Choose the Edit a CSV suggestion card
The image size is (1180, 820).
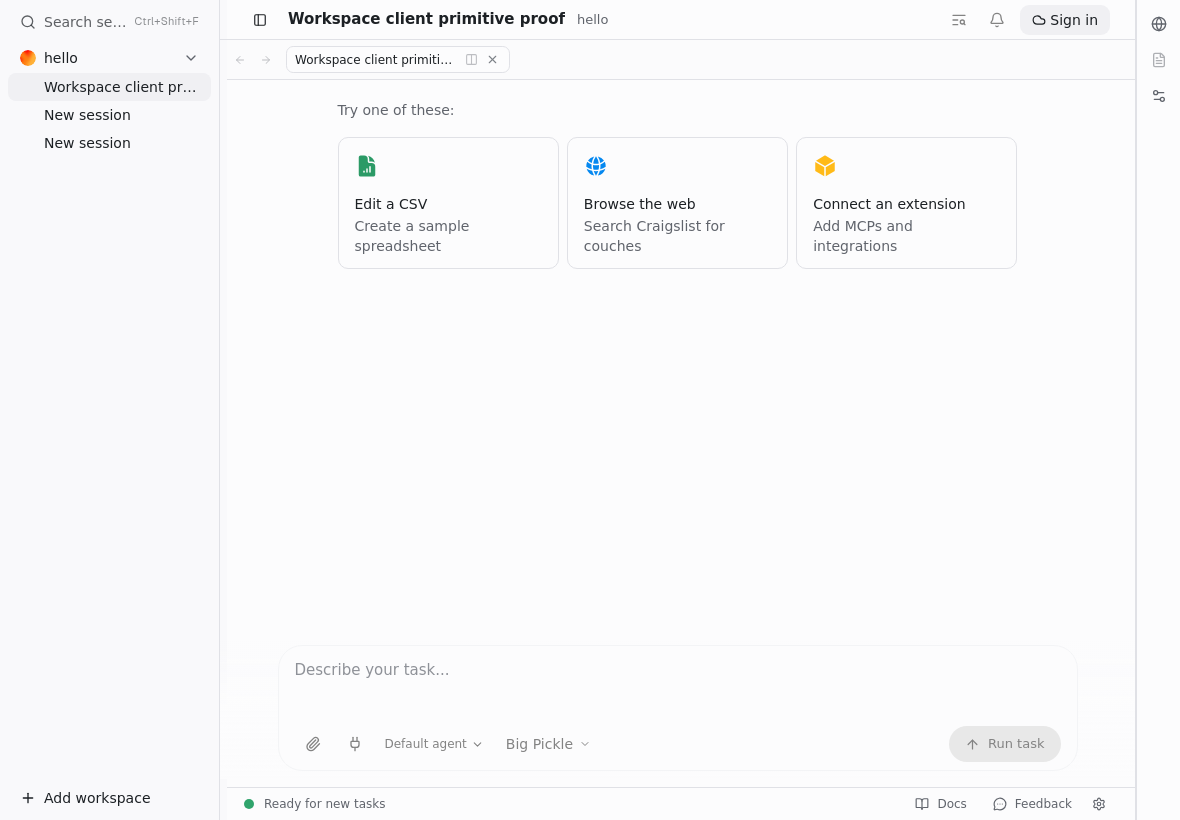[449, 203]
